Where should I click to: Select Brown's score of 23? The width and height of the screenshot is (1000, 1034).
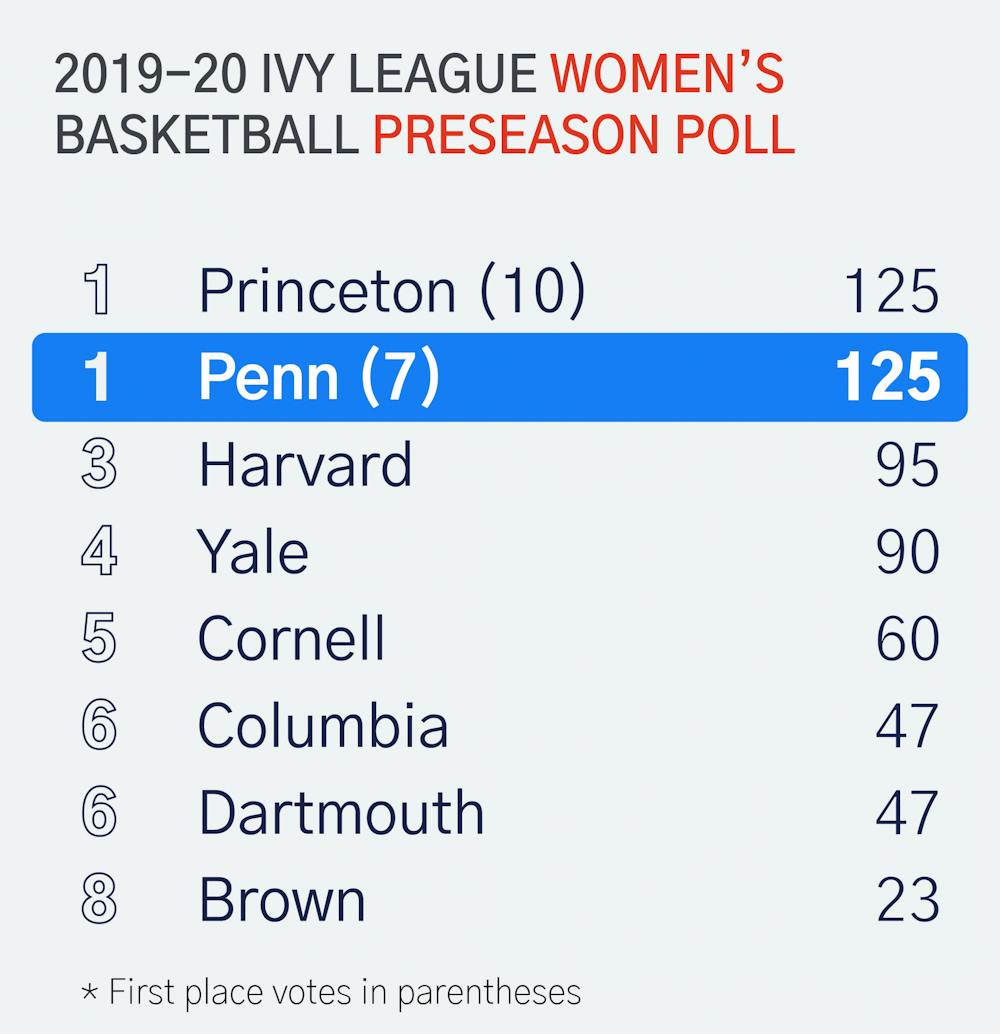(907, 899)
